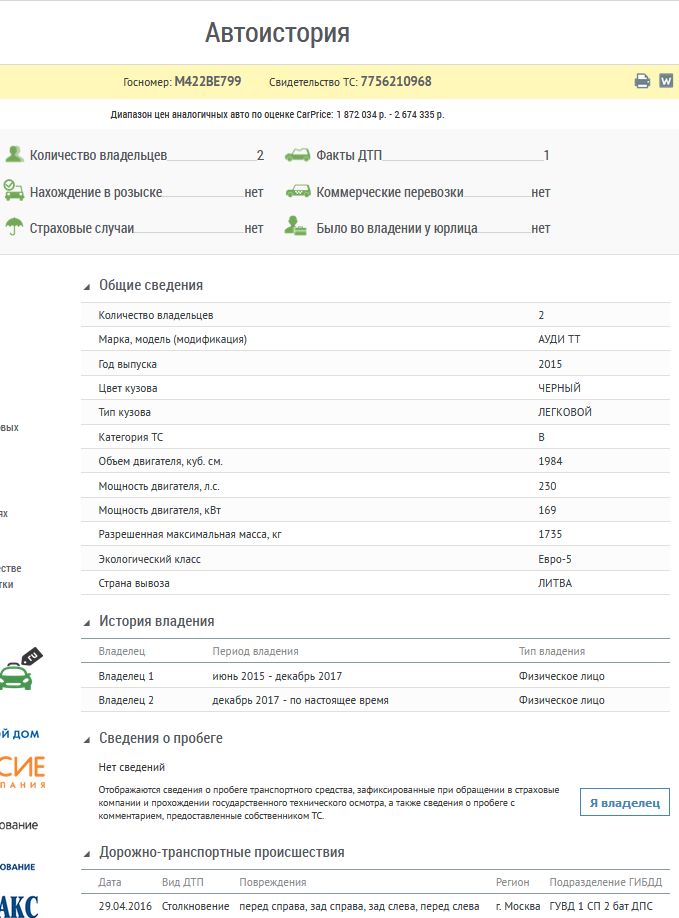Viewport: 679px width, 918px height.
Task: Click the printer icon in the yellow bar
Action: 642,81
